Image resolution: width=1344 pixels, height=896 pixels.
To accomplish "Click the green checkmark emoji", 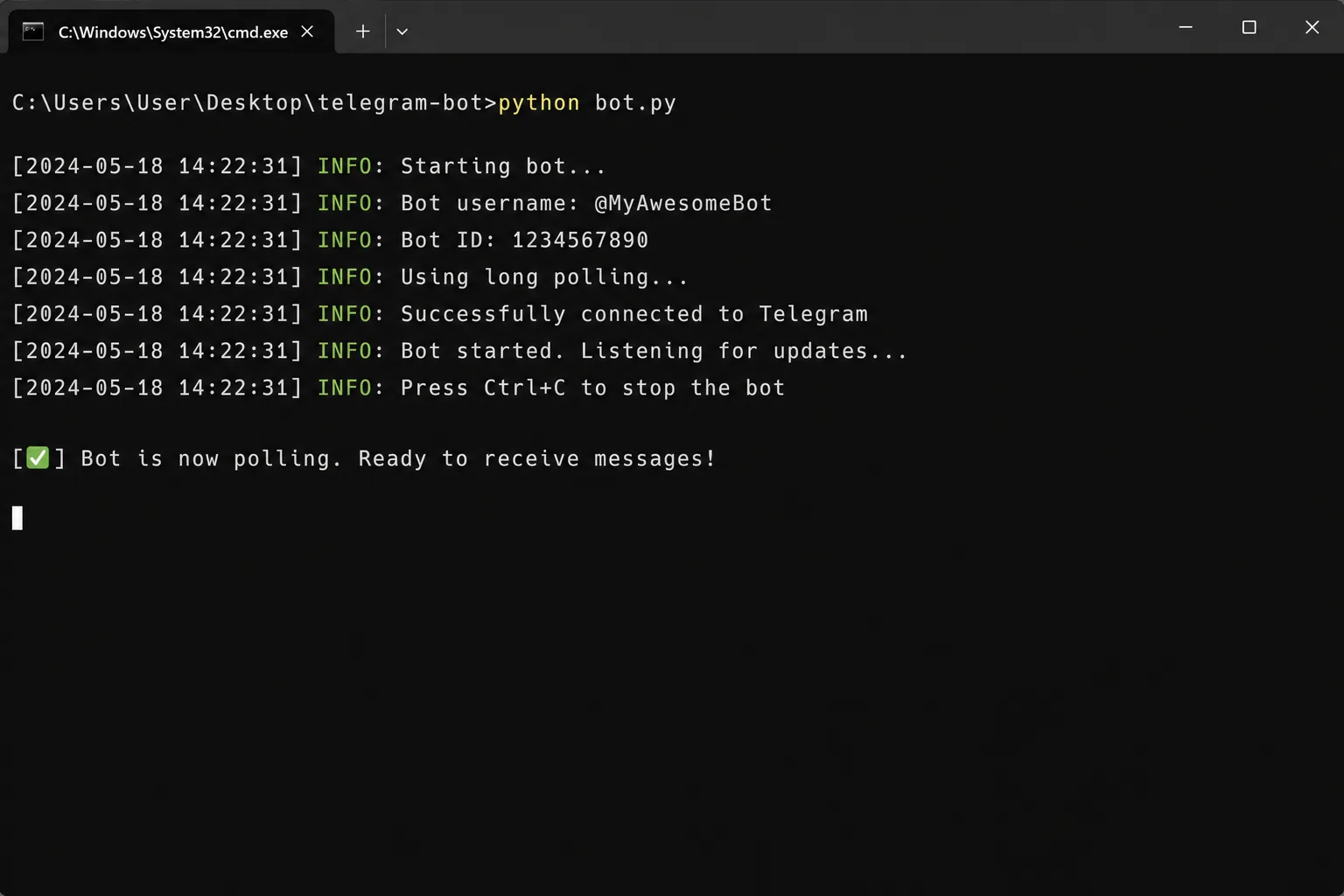I will 38,458.
